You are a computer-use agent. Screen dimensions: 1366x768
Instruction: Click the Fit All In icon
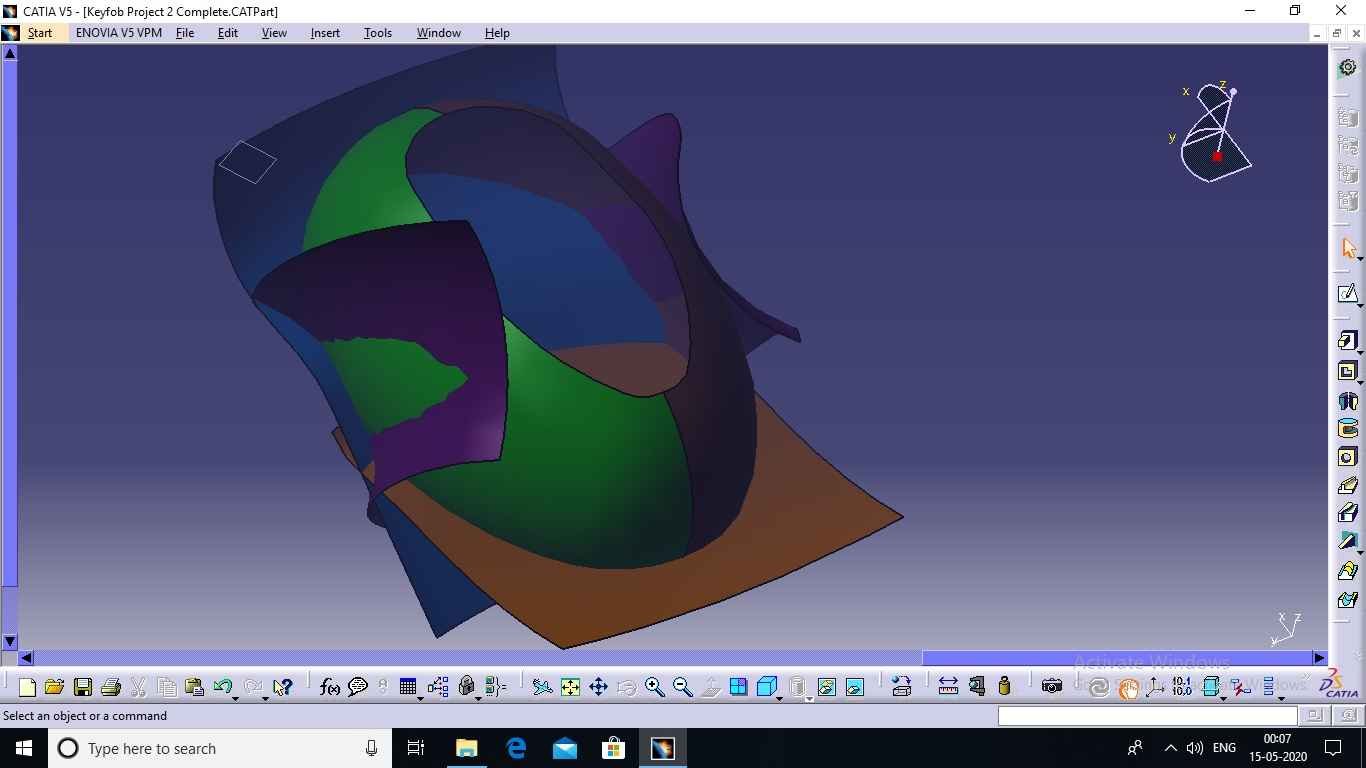570,687
